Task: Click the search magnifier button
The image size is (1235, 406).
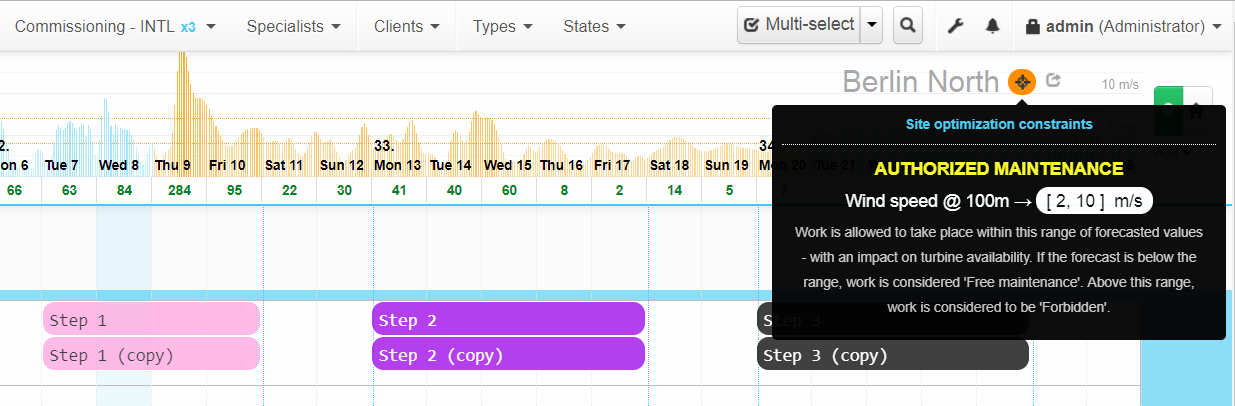Action: click(x=907, y=26)
